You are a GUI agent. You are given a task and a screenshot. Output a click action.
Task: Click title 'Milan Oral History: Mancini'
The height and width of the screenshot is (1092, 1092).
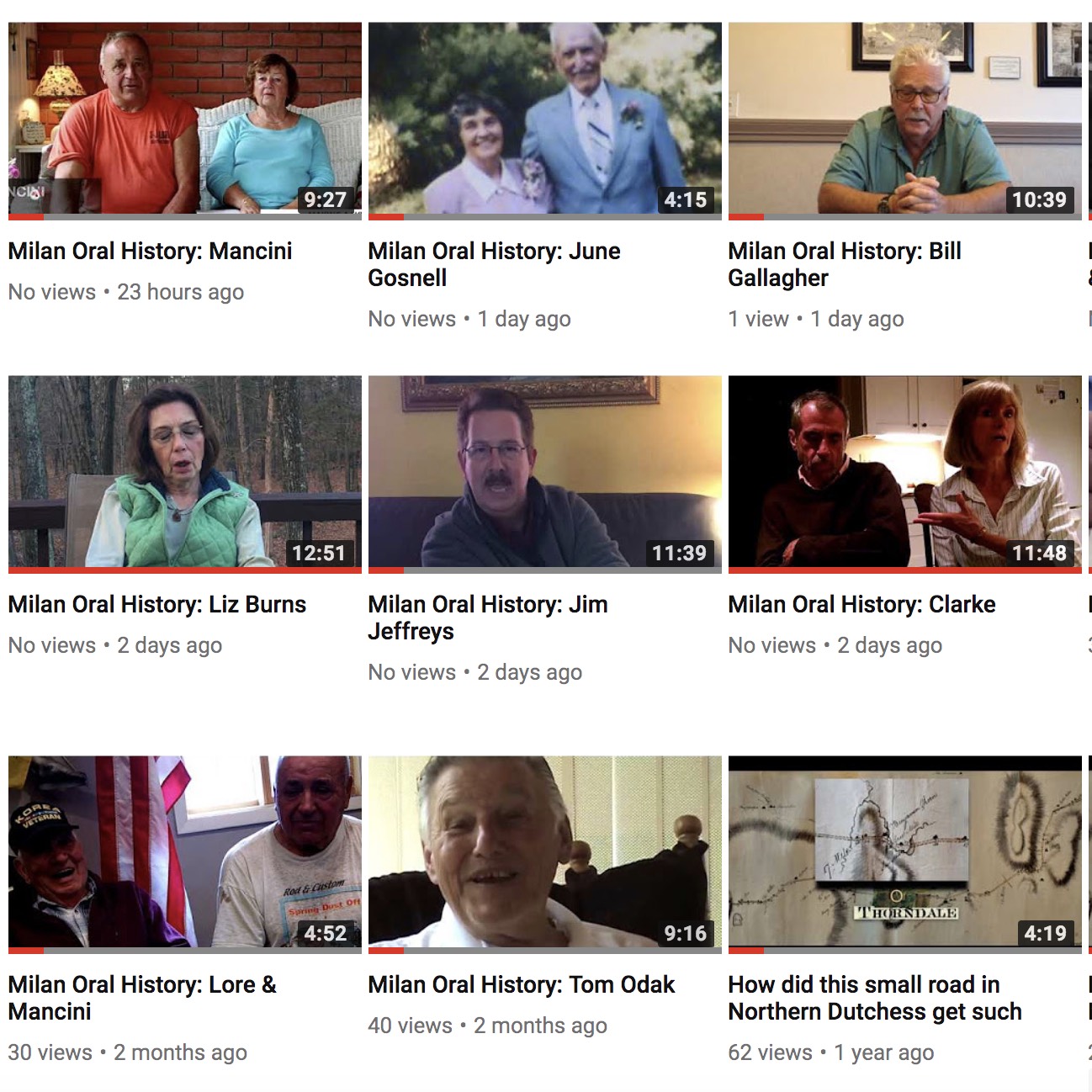click(151, 251)
